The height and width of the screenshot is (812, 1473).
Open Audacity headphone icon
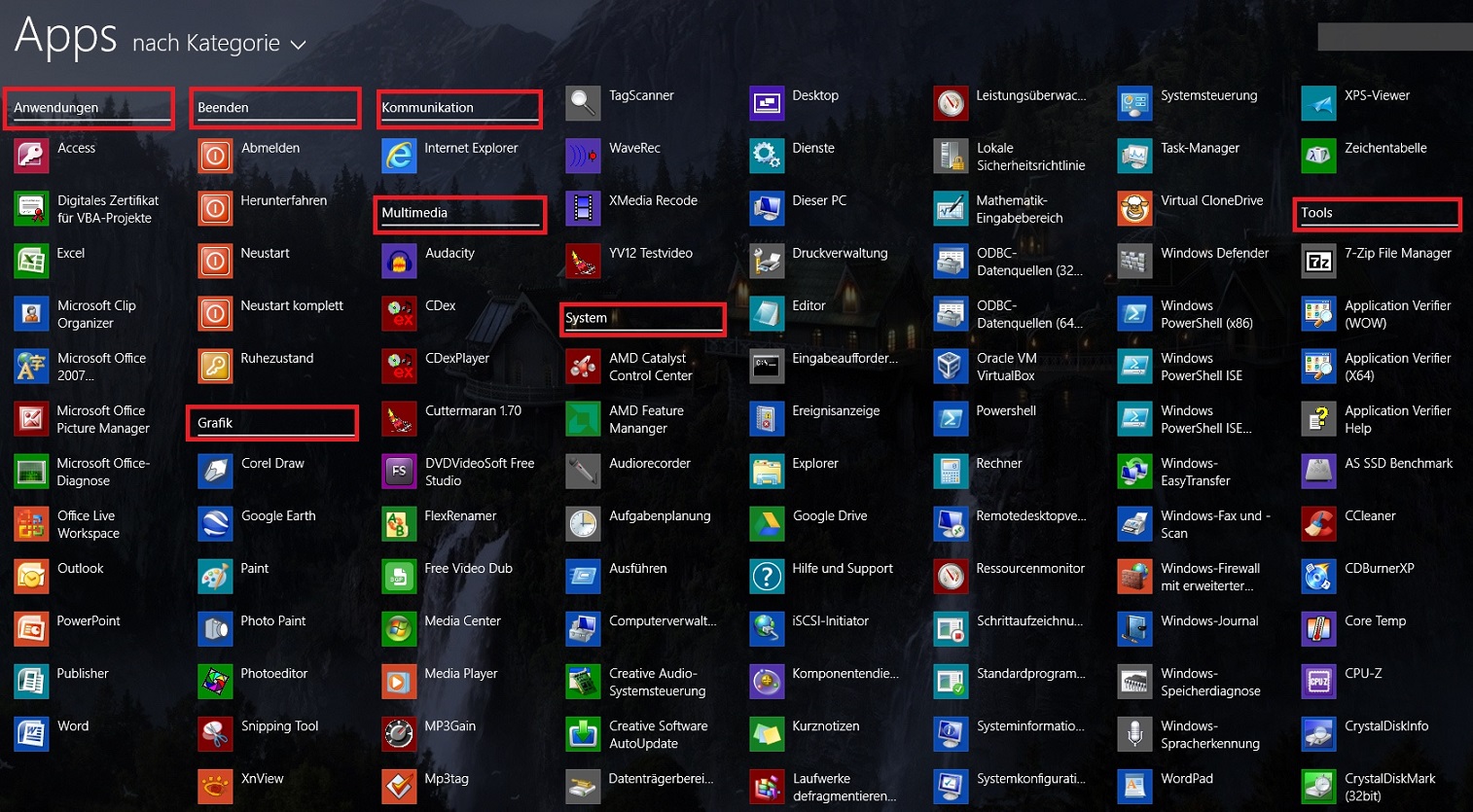[x=399, y=261]
